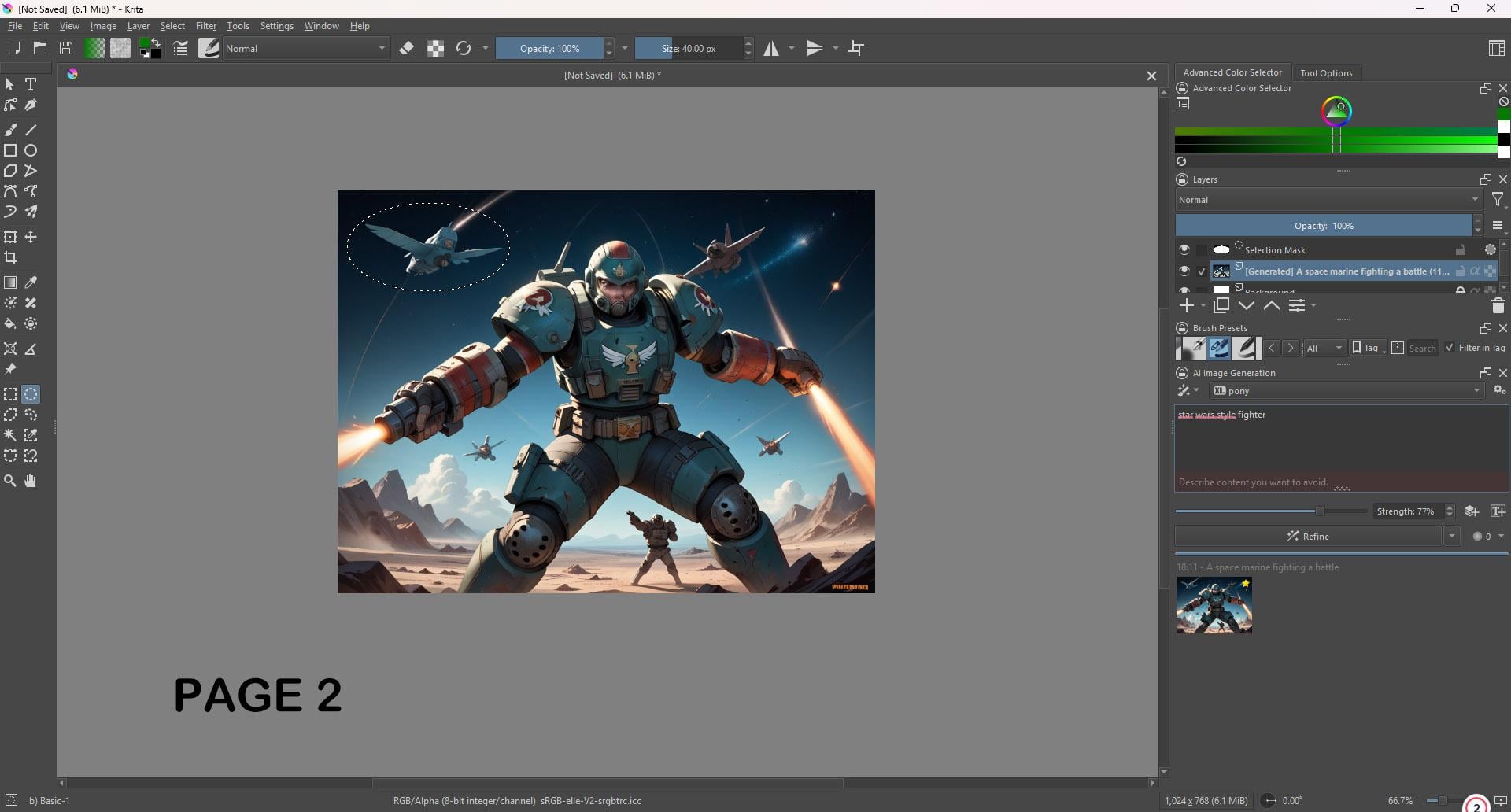This screenshot has height=812, width=1511.
Task: Open the brush editor settings
Action: (180, 48)
